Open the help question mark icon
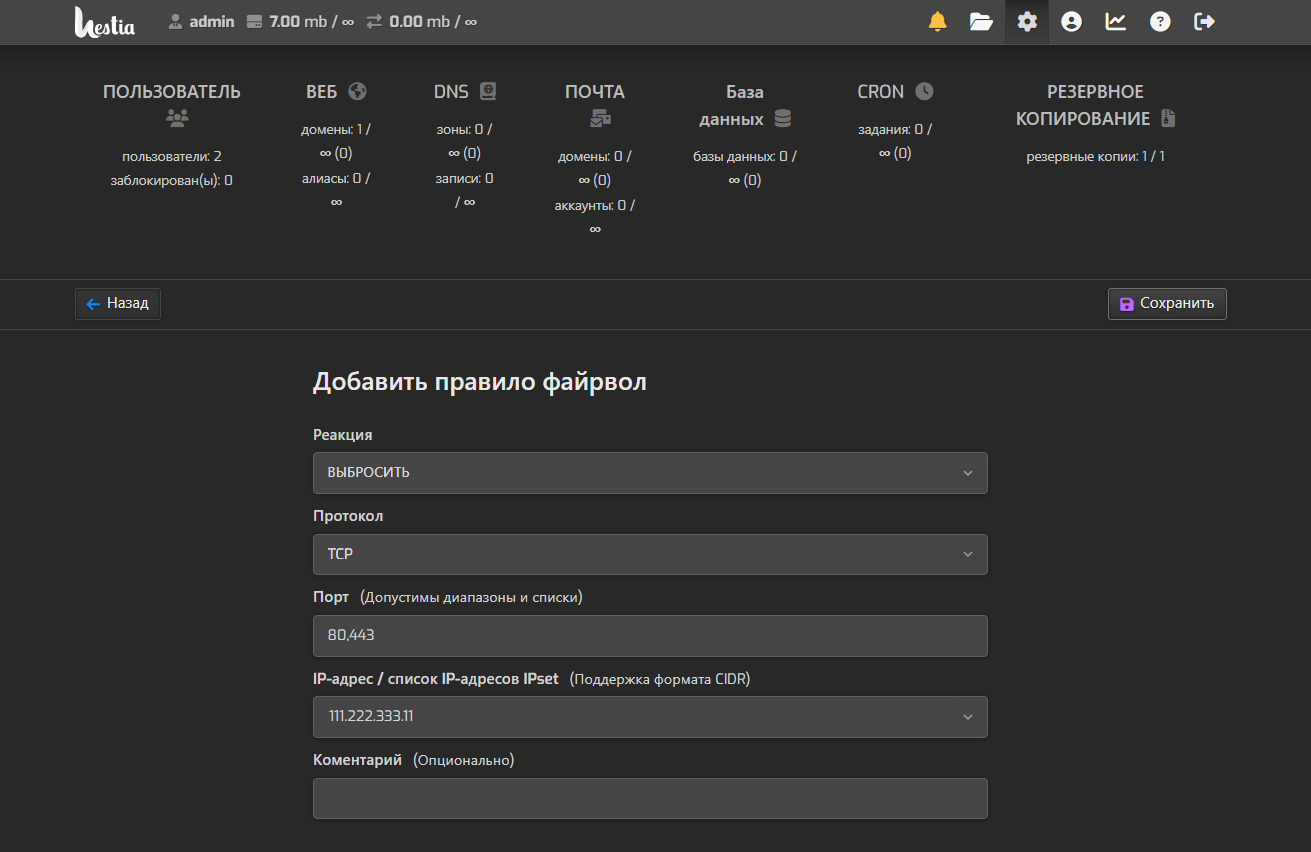The image size is (1311, 852). tap(1160, 22)
